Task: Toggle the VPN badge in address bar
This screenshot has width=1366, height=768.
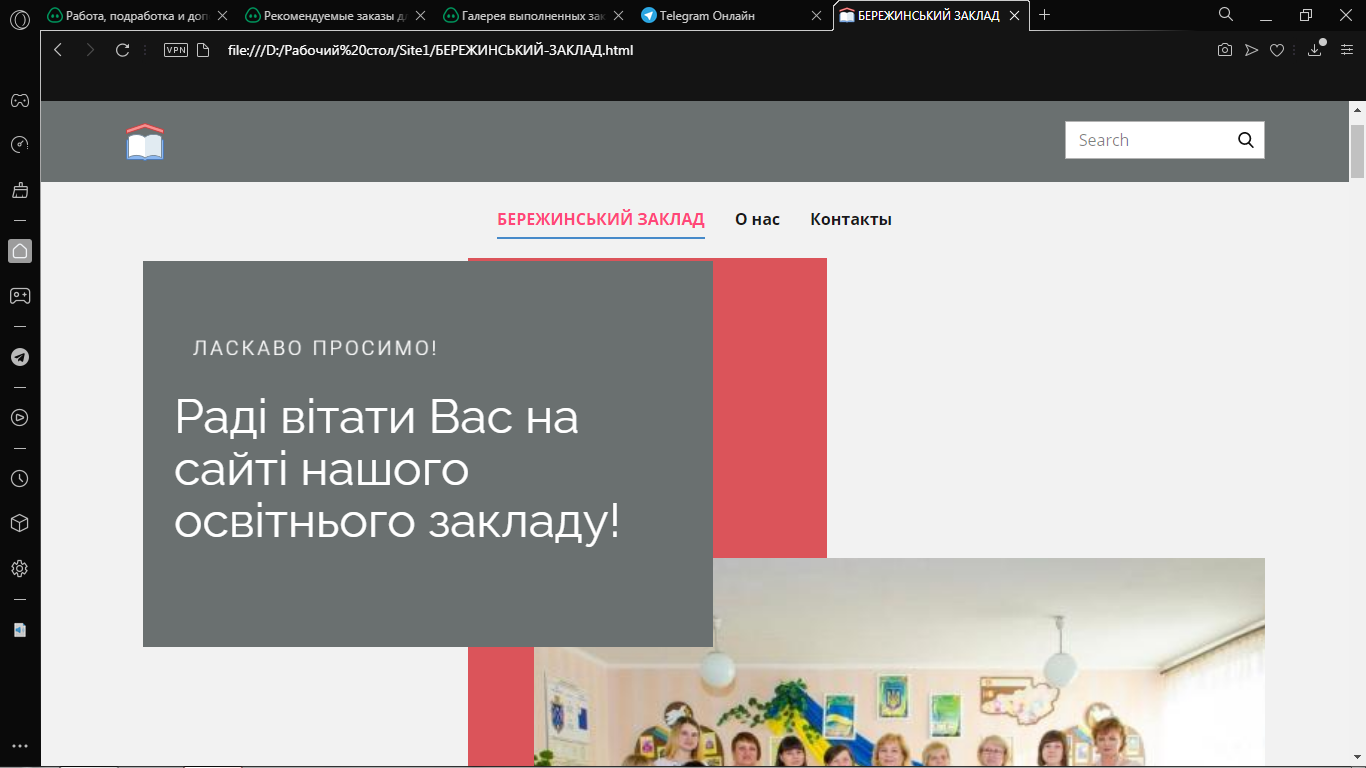Action: coord(176,50)
